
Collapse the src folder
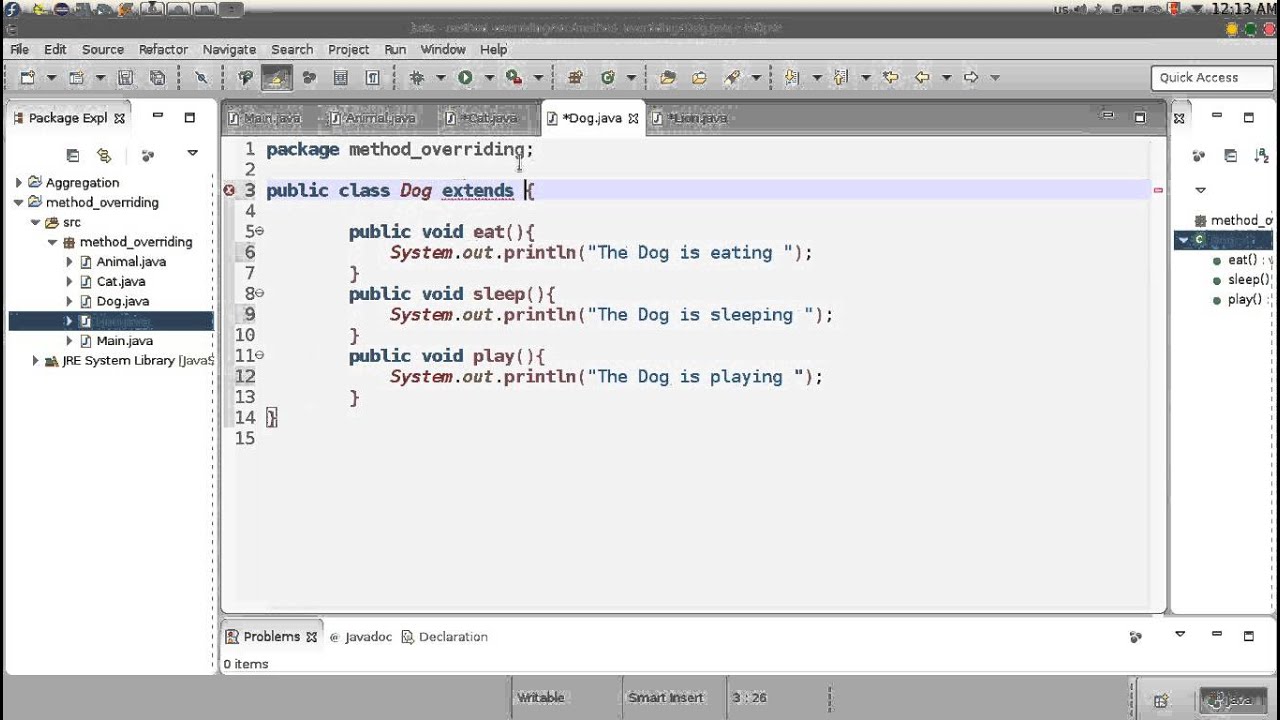point(35,222)
